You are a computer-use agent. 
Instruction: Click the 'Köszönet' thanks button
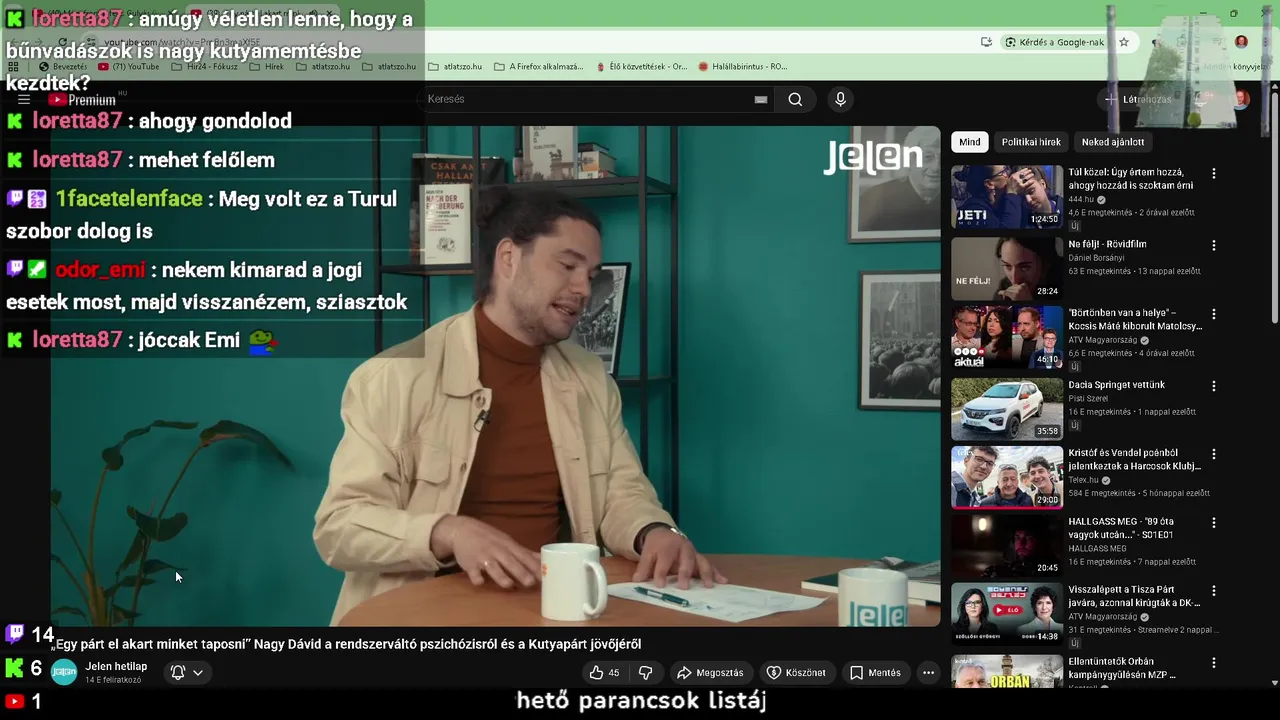[796, 673]
